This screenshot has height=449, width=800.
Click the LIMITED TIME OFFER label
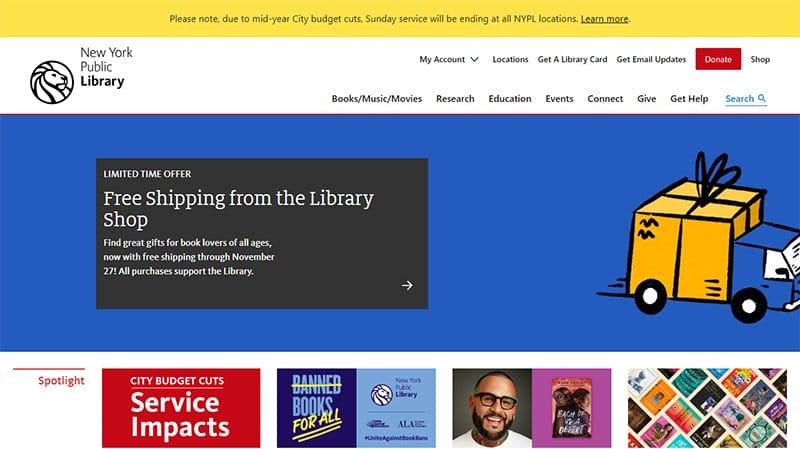(147, 174)
